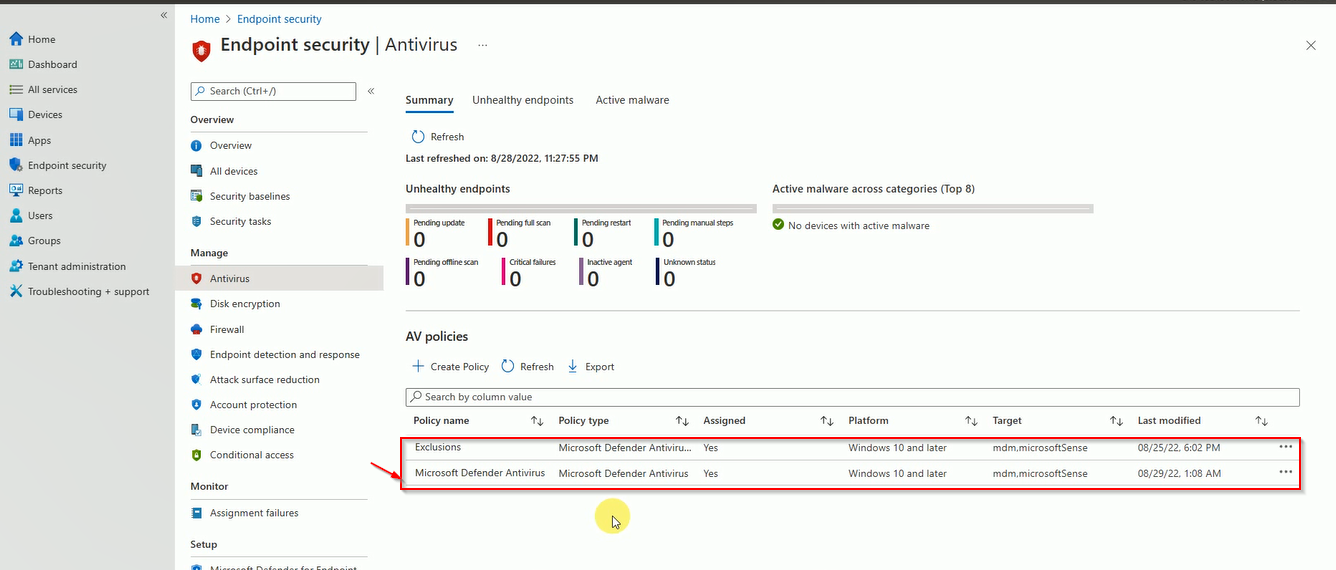Open Attack surface reduction
The height and width of the screenshot is (570, 1336).
[x=265, y=380]
